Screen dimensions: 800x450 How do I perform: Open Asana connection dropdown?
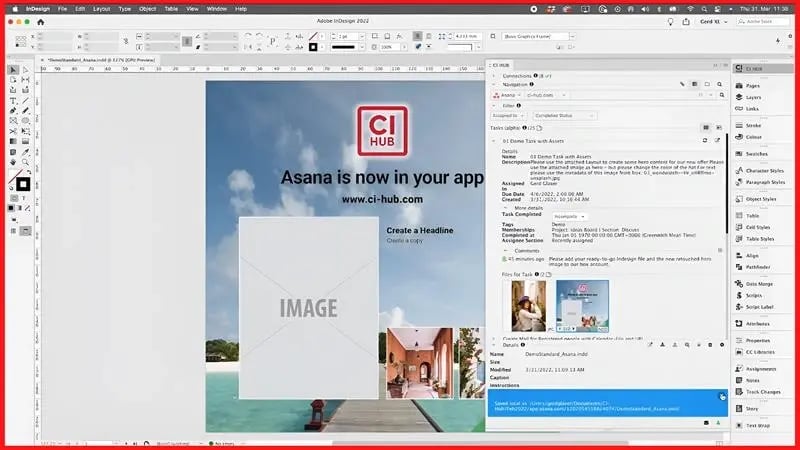[x=507, y=95]
